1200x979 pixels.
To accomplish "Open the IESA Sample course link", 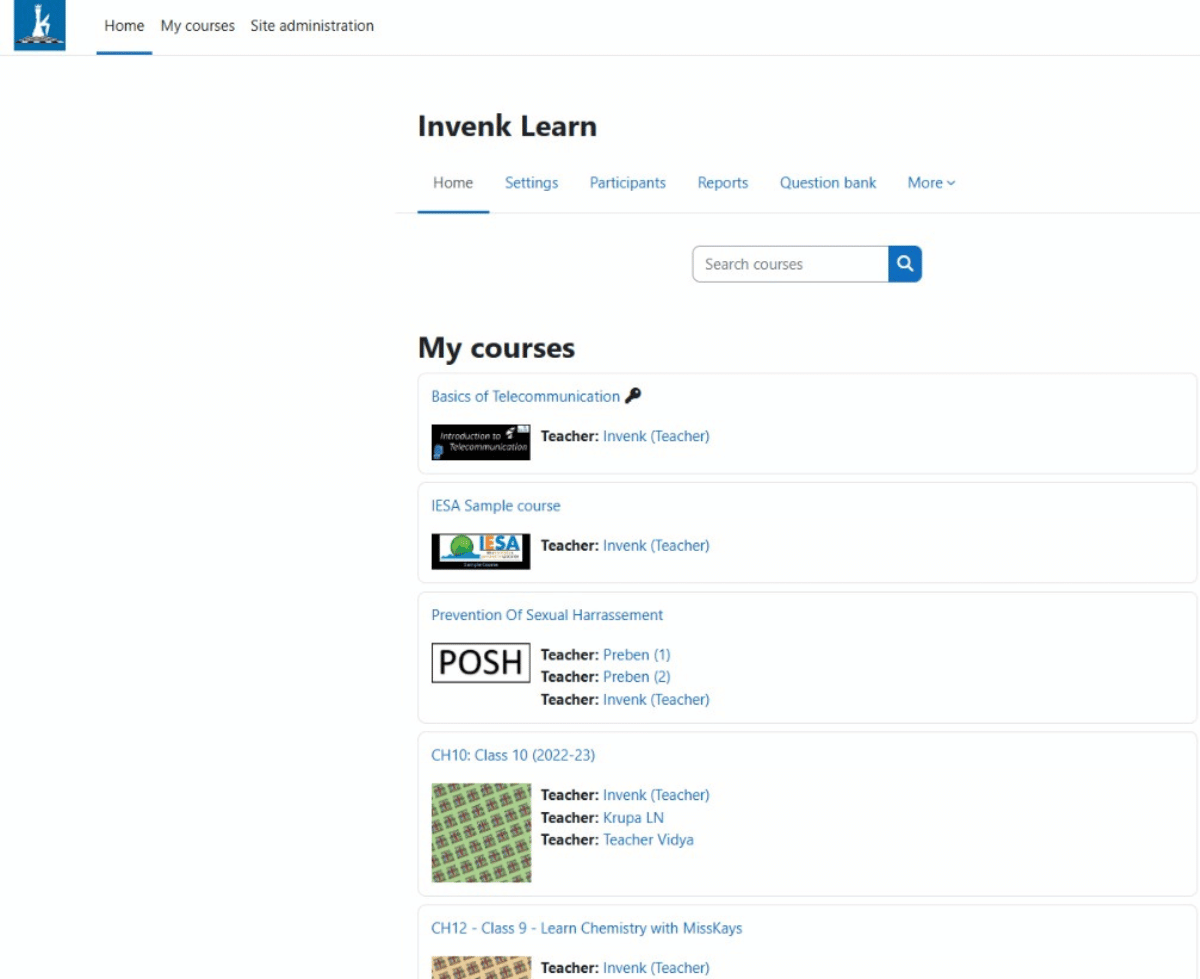I will [496, 506].
